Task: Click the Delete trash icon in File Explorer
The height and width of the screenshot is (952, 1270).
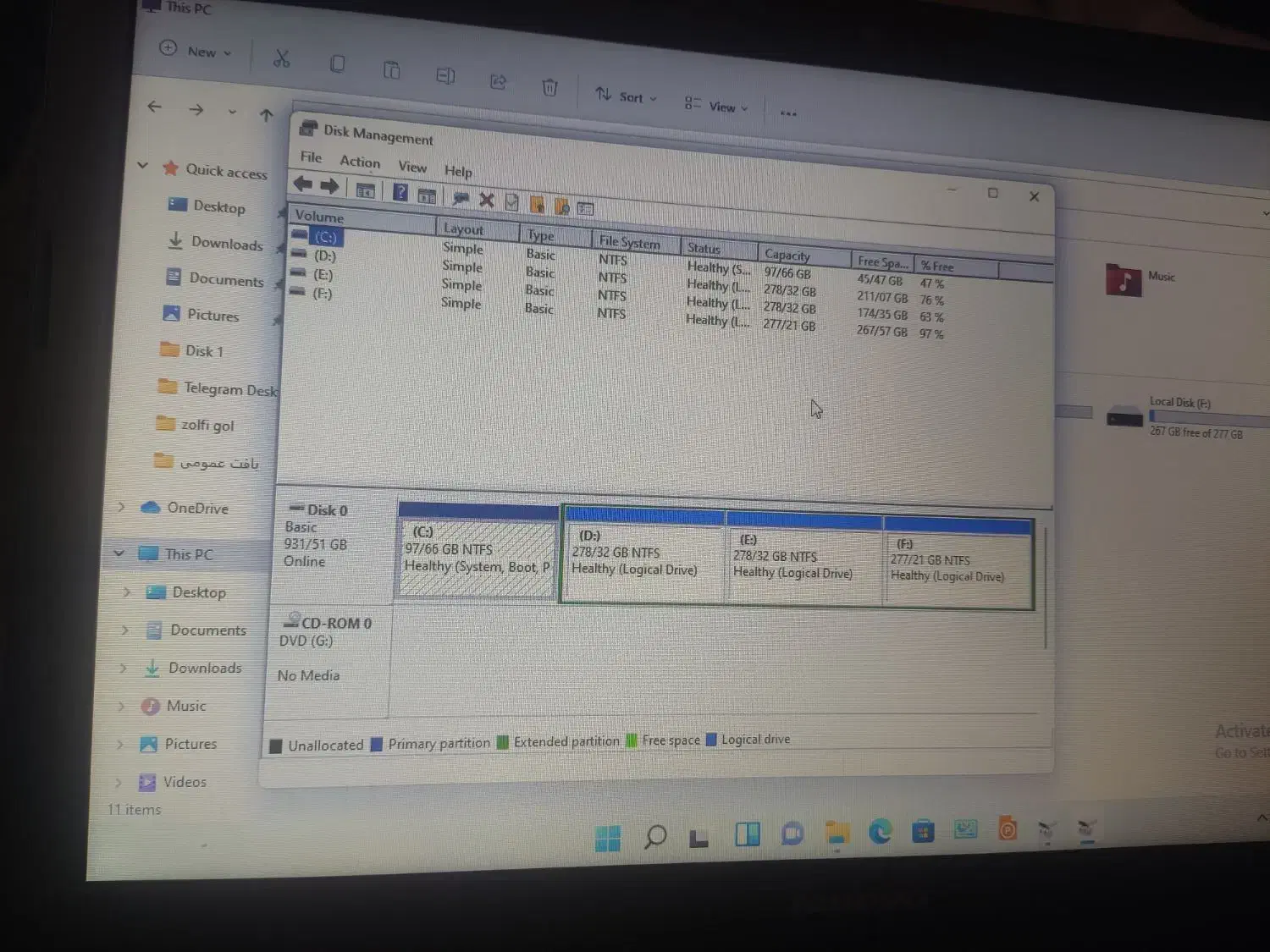Action: point(549,87)
